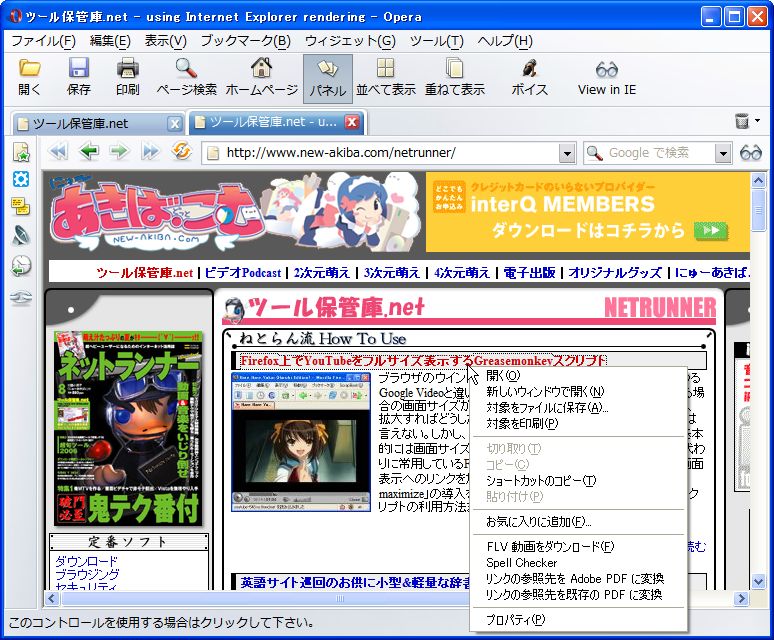
Task: Click the rewind navigation button
Action: pos(59,151)
